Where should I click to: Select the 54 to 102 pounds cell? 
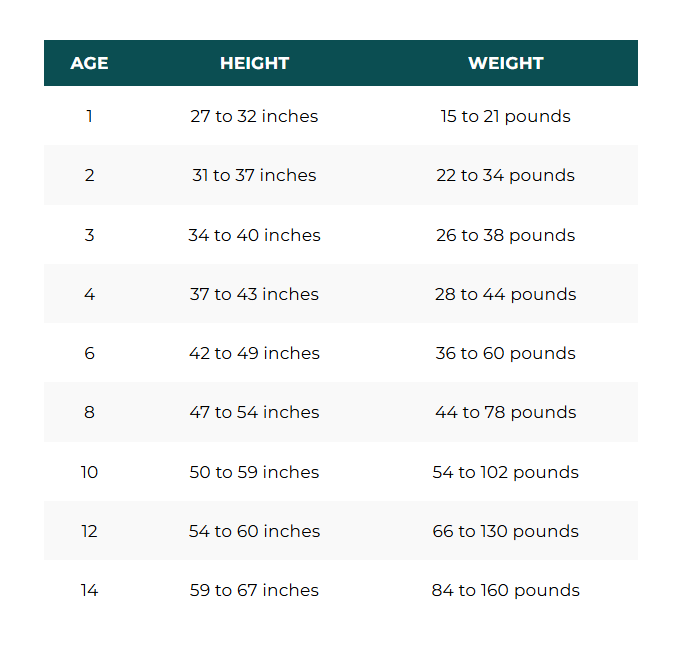(x=506, y=472)
